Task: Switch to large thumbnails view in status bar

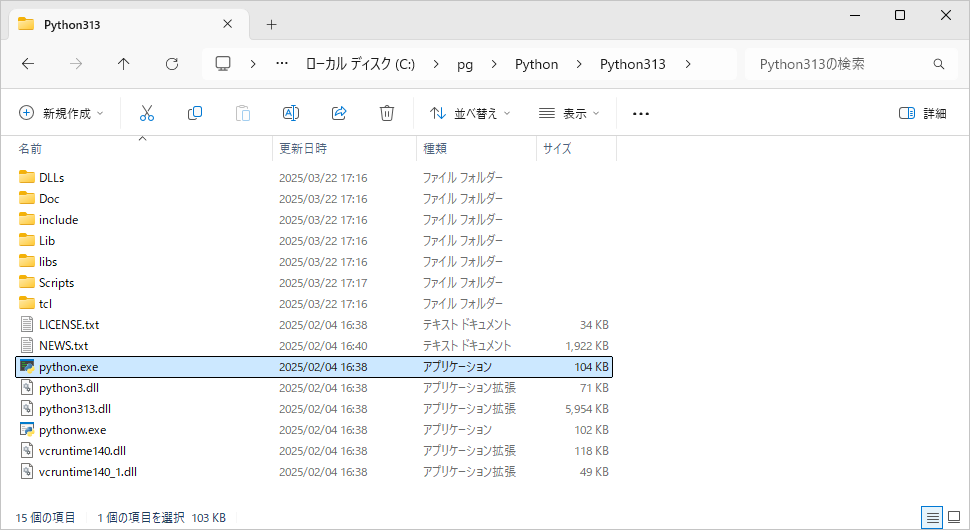Action: 955,517
